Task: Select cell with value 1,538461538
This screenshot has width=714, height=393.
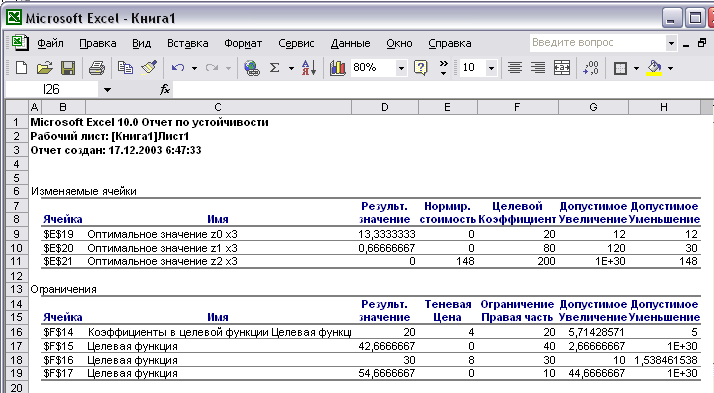Action: pyautogui.click(x=665, y=360)
